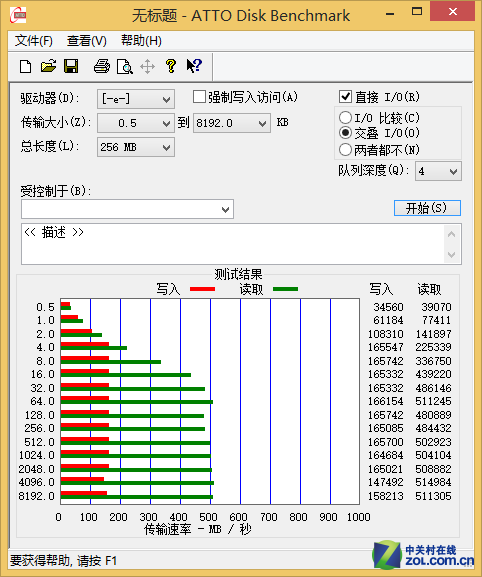Click the red write bar for 4096.0

(82, 479)
